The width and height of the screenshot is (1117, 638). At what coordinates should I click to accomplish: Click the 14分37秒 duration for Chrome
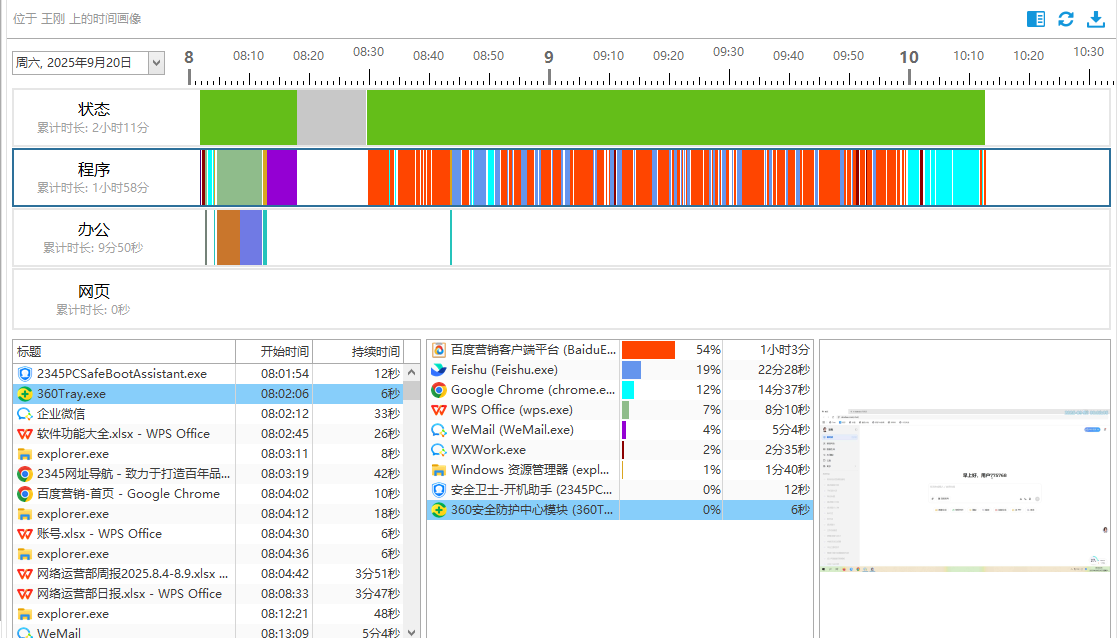[784, 389]
